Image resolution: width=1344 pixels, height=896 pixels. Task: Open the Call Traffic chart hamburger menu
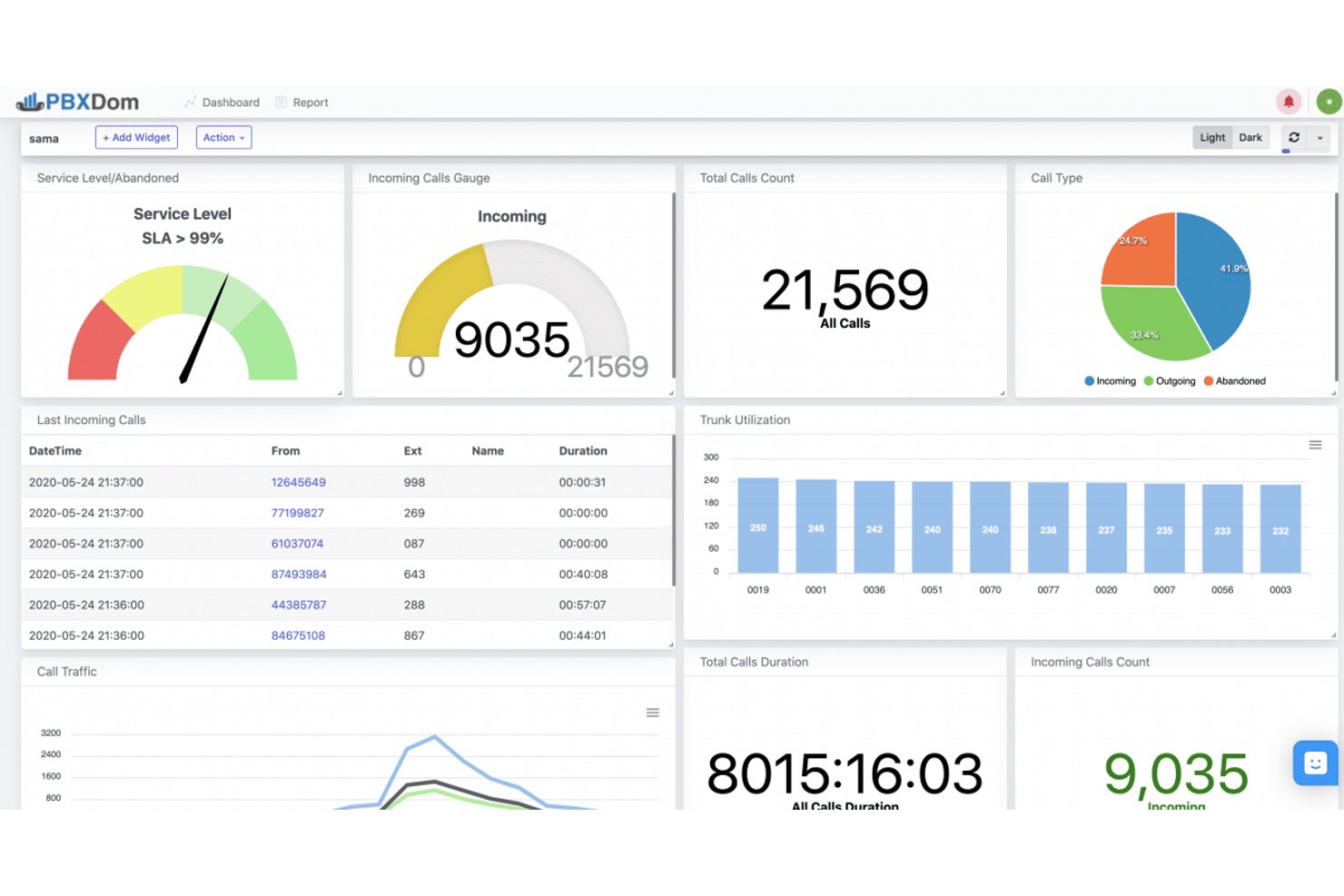click(x=652, y=713)
